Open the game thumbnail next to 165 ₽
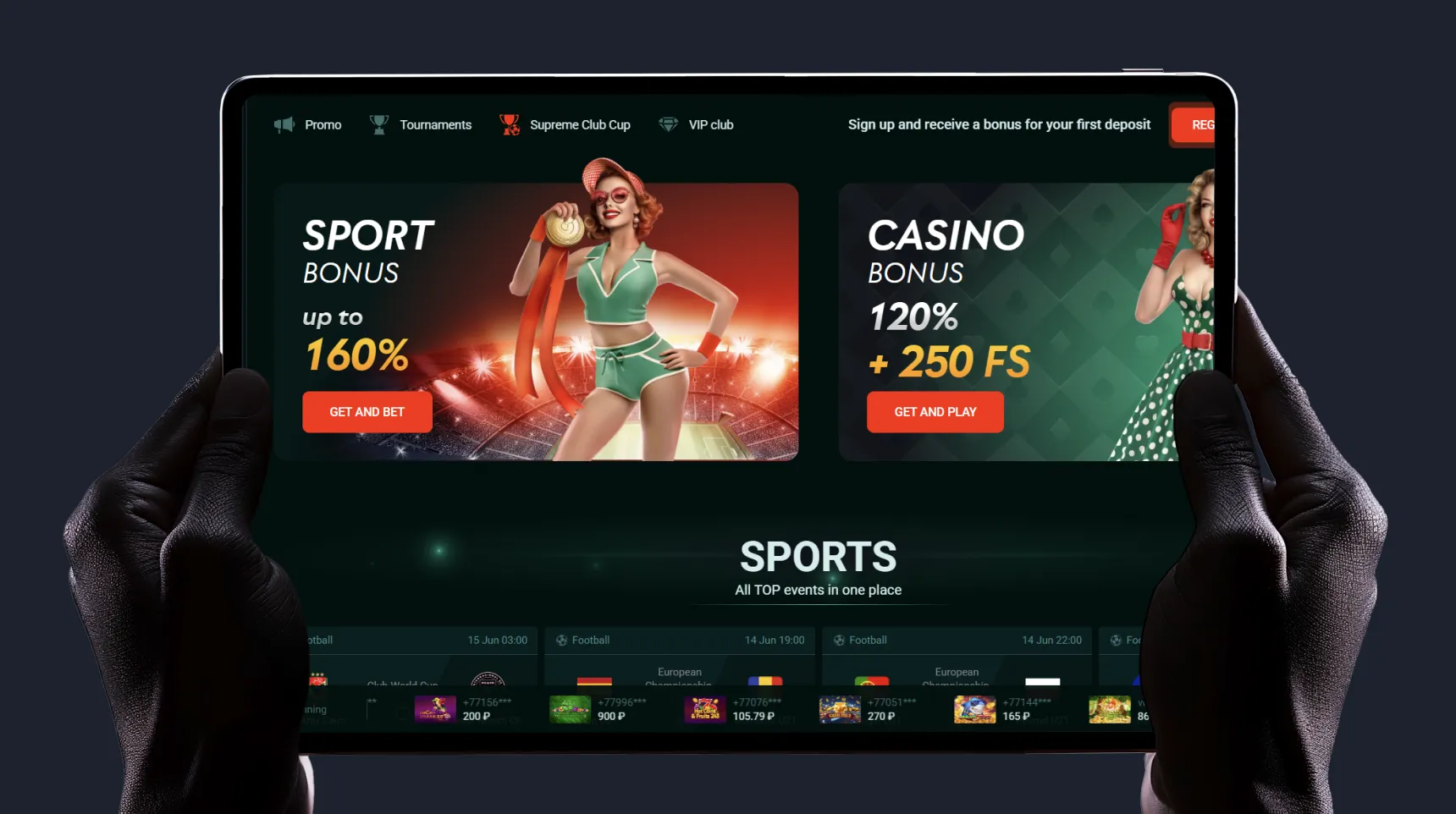The height and width of the screenshot is (814, 1456). pos(975,709)
